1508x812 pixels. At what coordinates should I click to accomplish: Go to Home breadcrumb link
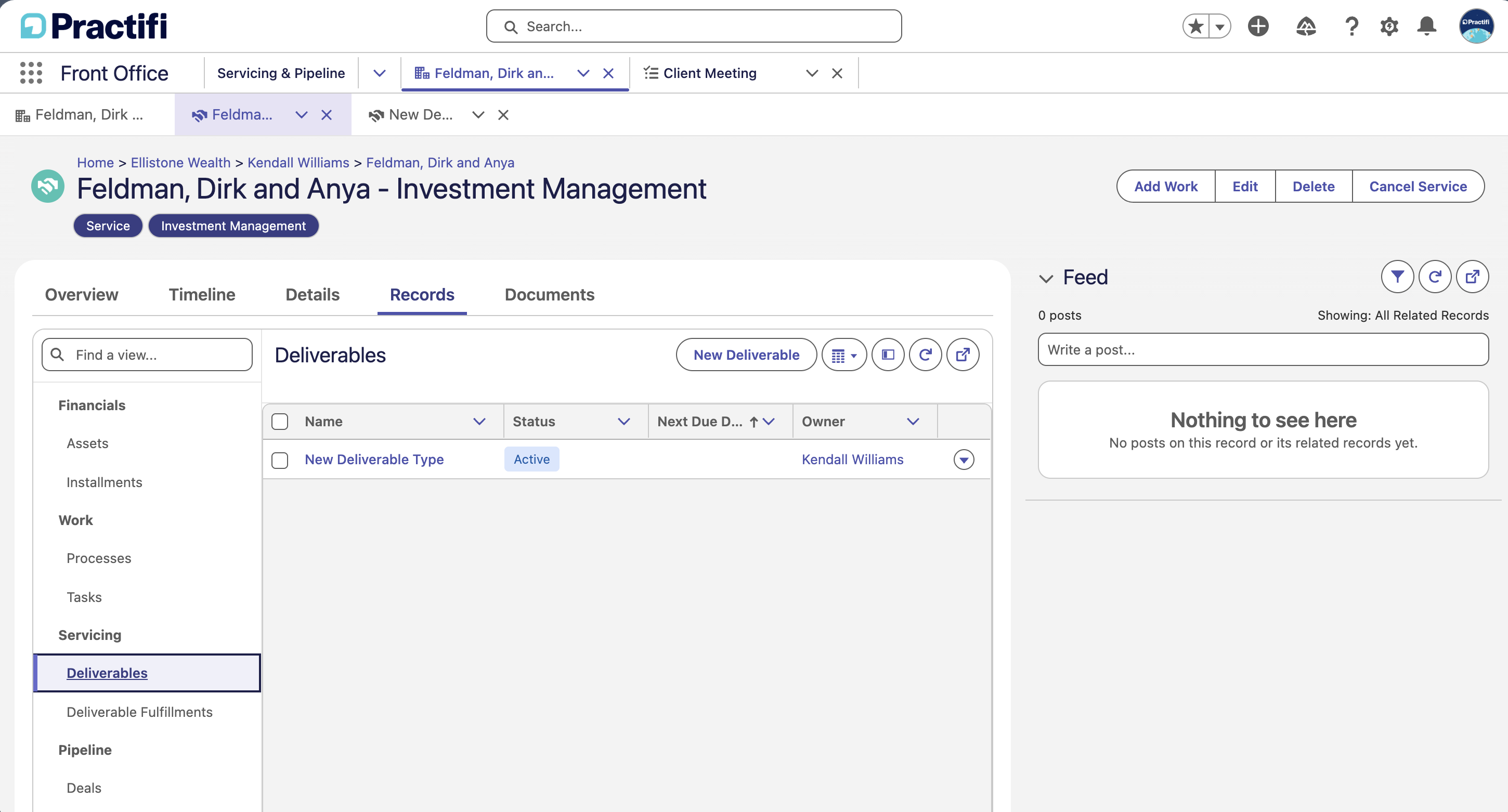[x=96, y=163]
